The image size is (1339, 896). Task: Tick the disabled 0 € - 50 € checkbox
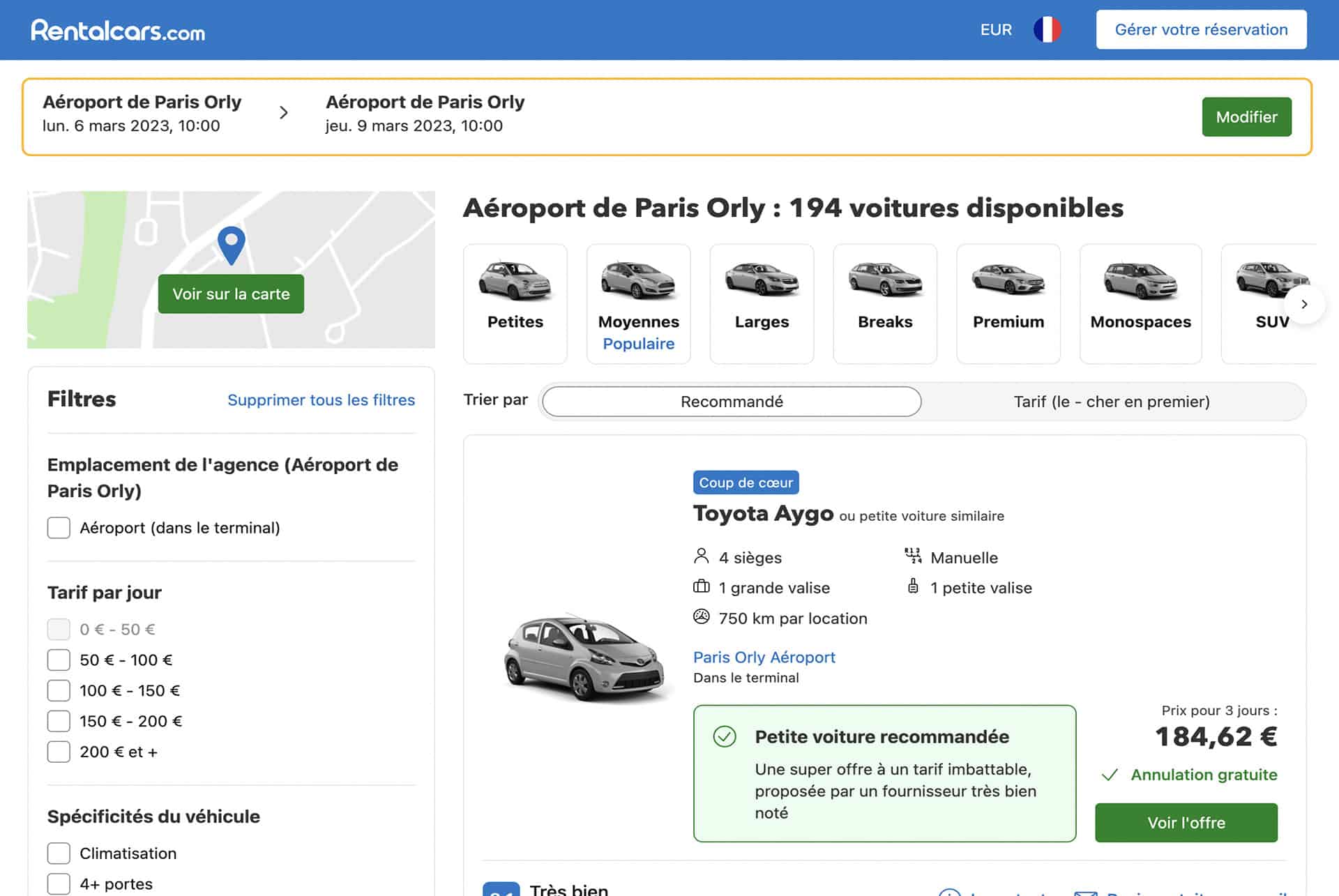tap(59, 629)
